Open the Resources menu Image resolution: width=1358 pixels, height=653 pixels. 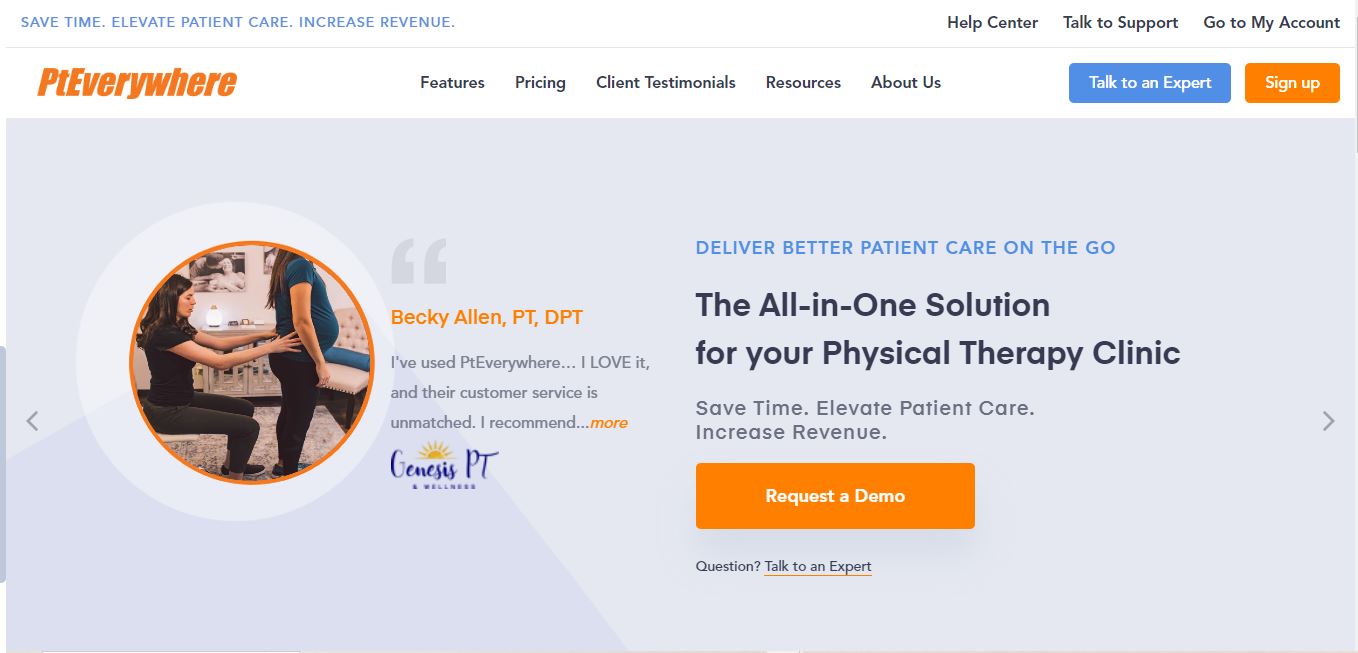(x=803, y=83)
